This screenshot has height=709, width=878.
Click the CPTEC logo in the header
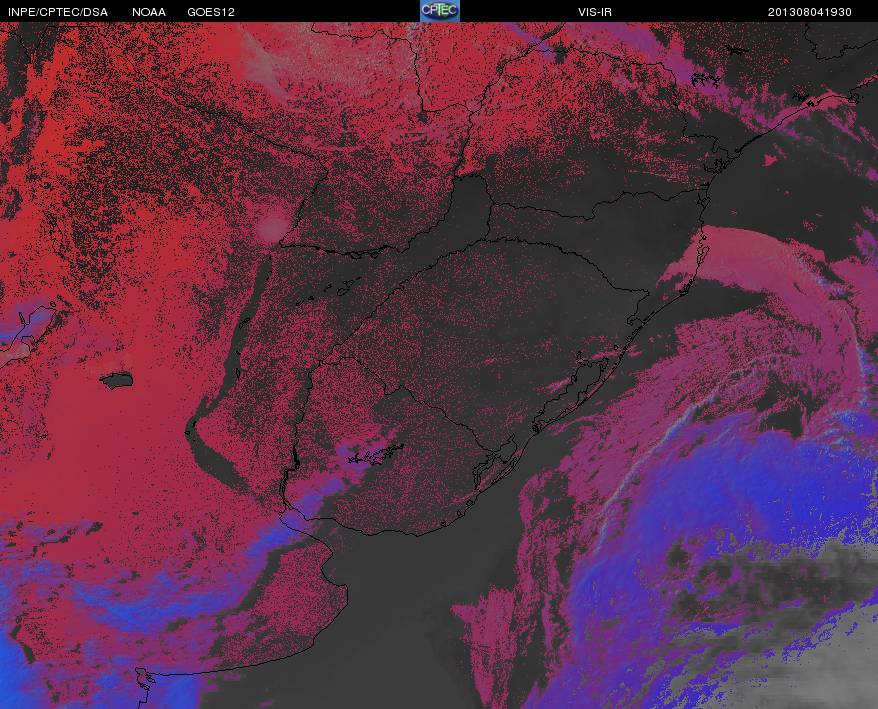(440, 11)
